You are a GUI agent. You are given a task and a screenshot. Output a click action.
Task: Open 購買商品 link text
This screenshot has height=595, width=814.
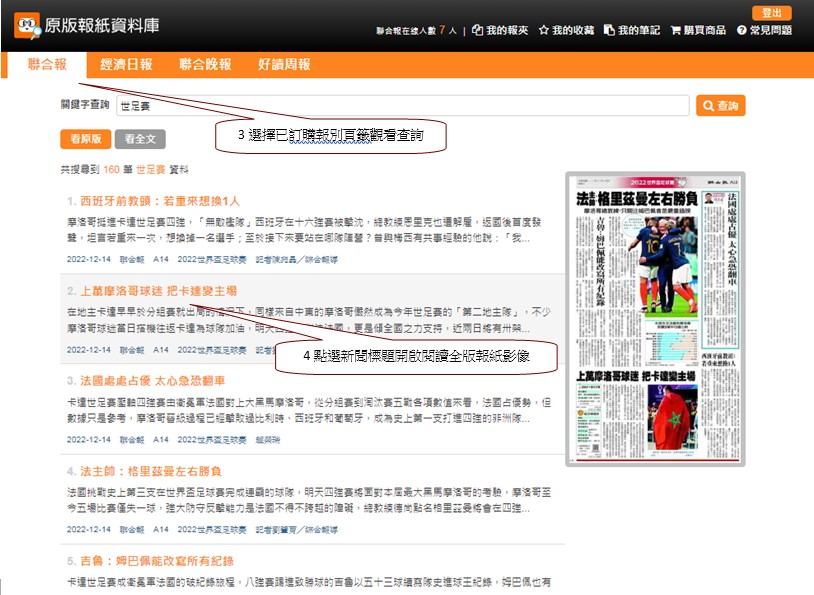pyautogui.click(x=704, y=30)
